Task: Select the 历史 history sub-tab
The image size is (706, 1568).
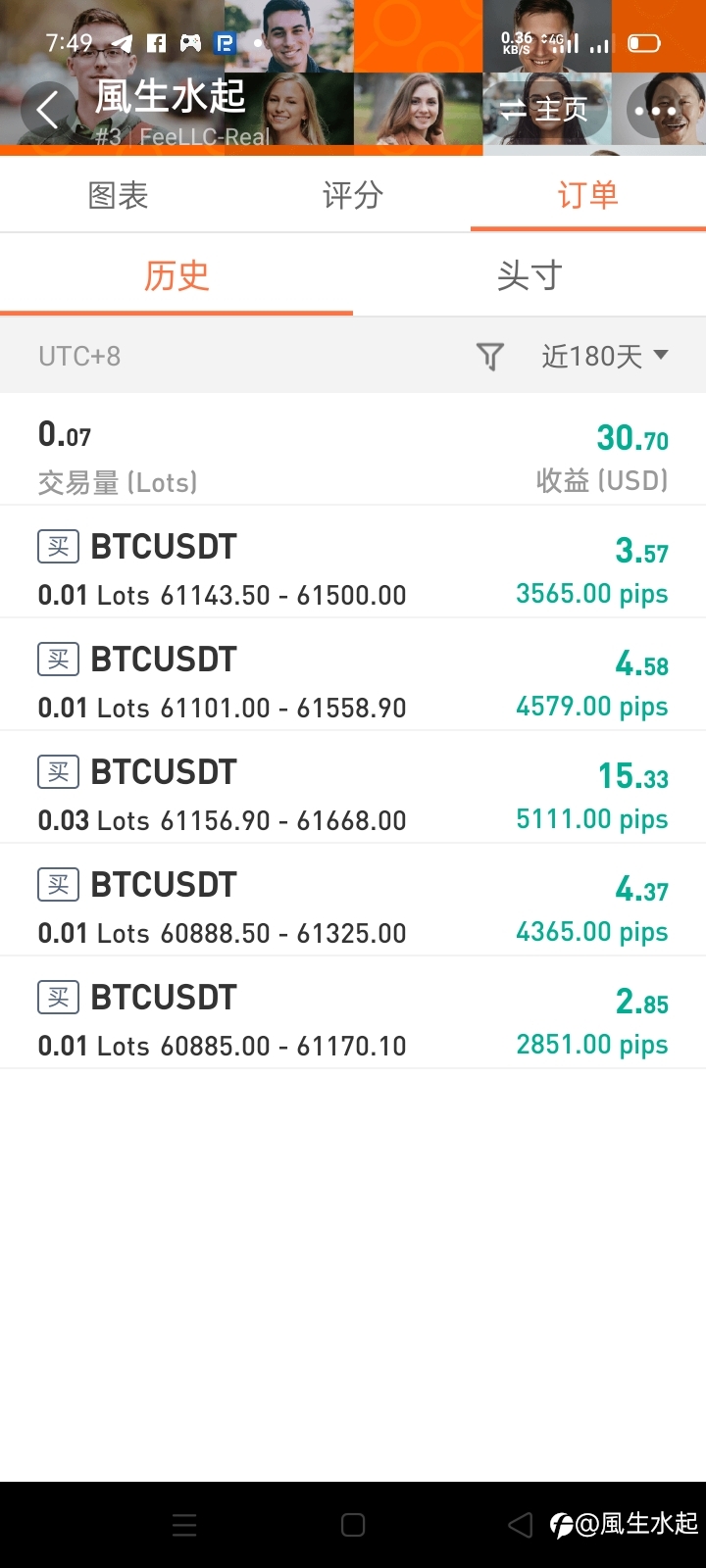Action: point(176,275)
